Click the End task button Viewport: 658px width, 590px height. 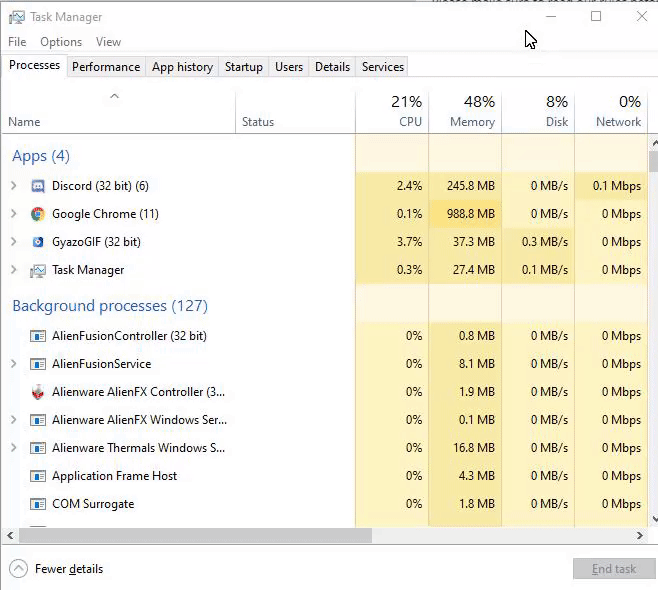[614, 569]
